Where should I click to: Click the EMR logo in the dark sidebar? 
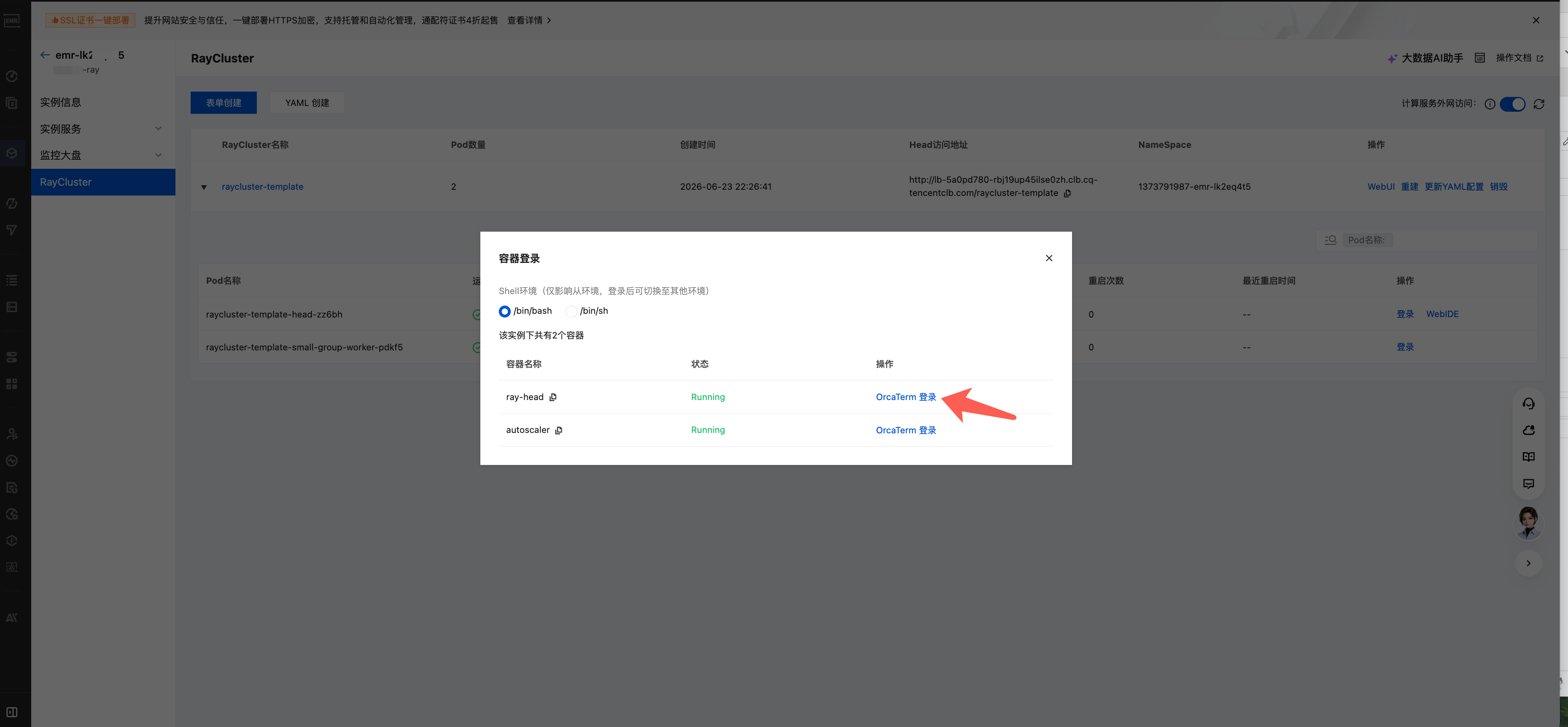coord(12,21)
